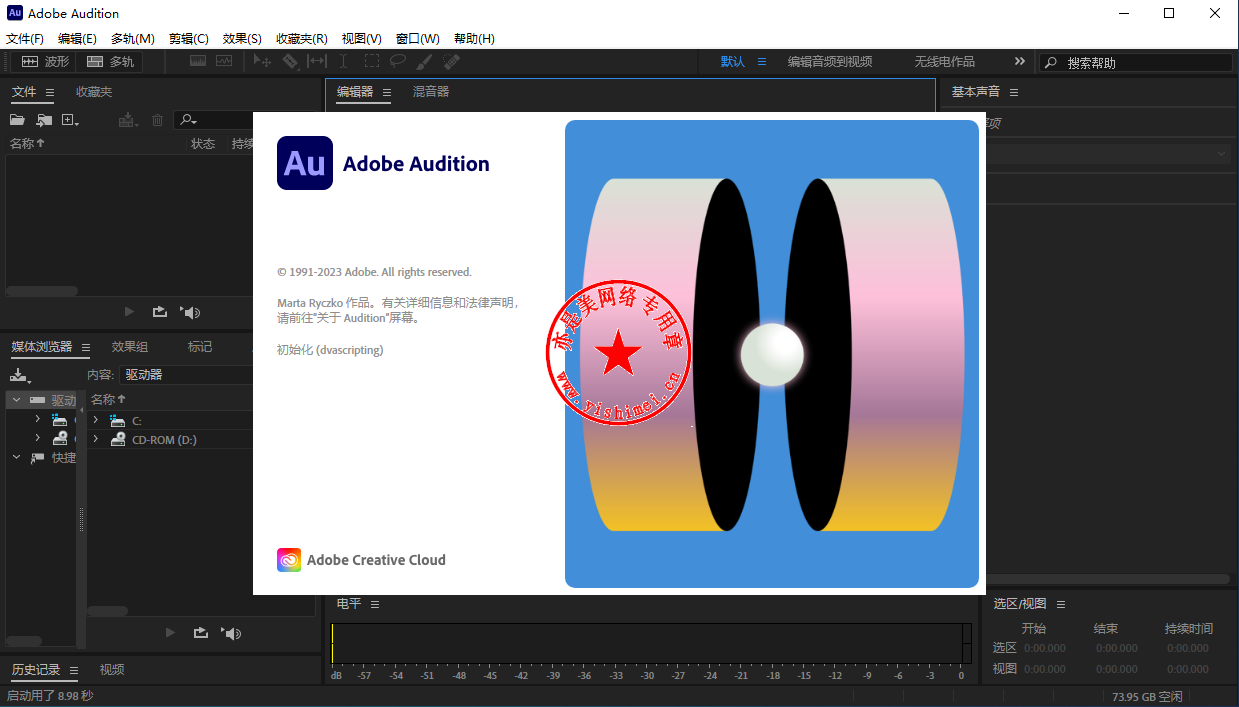Switch to 编辑音频到视频 workspace
The height and width of the screenshot is (707, 1239).
(x=830, y=62)
